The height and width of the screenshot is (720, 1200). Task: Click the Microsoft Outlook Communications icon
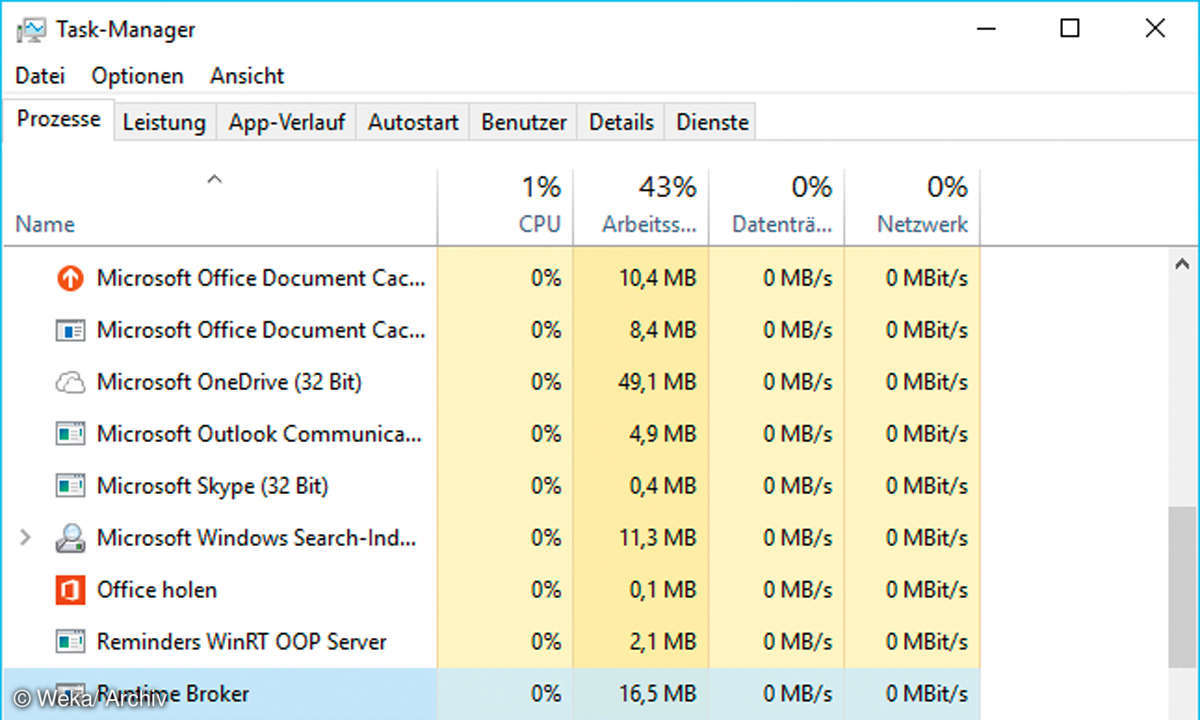click(69, 434)
